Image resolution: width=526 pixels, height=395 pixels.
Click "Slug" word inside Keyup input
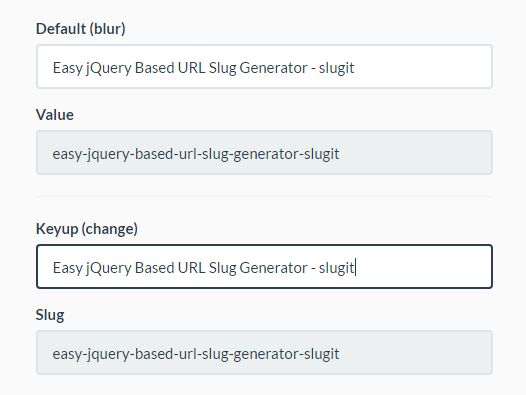pyautogui.click(x=222, y=268)
